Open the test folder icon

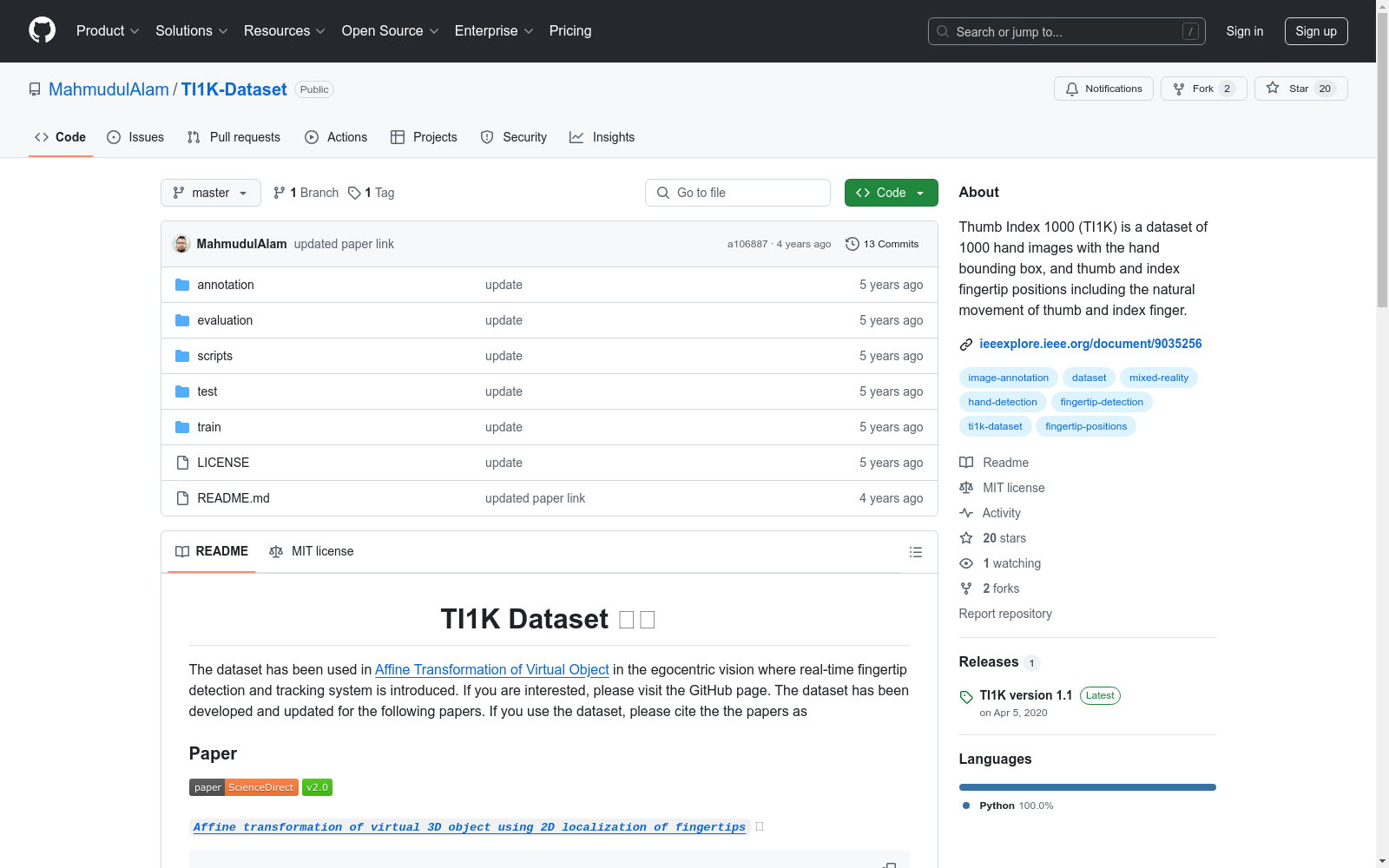(182, 391)
